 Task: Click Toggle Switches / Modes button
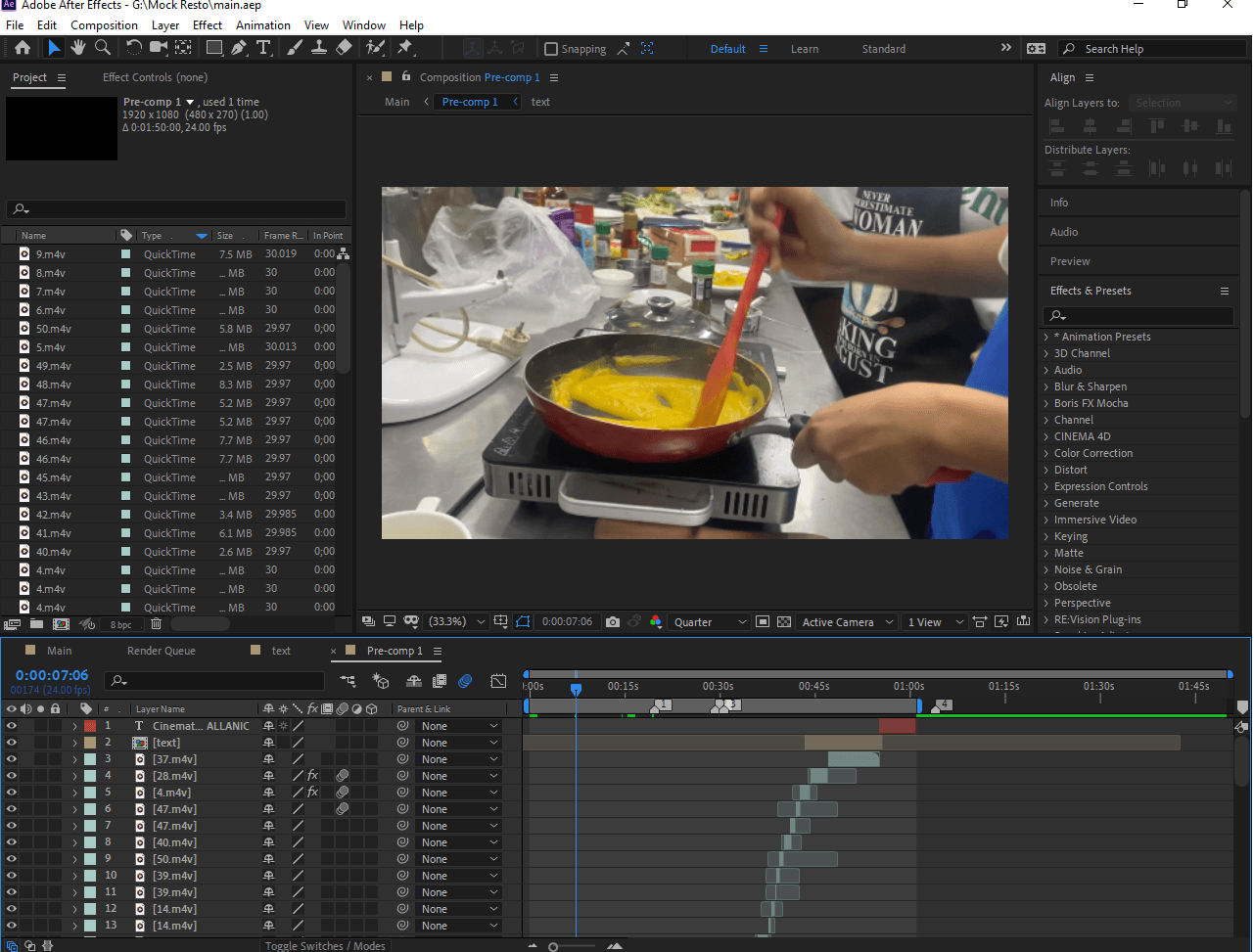click(x=326, y=945)
